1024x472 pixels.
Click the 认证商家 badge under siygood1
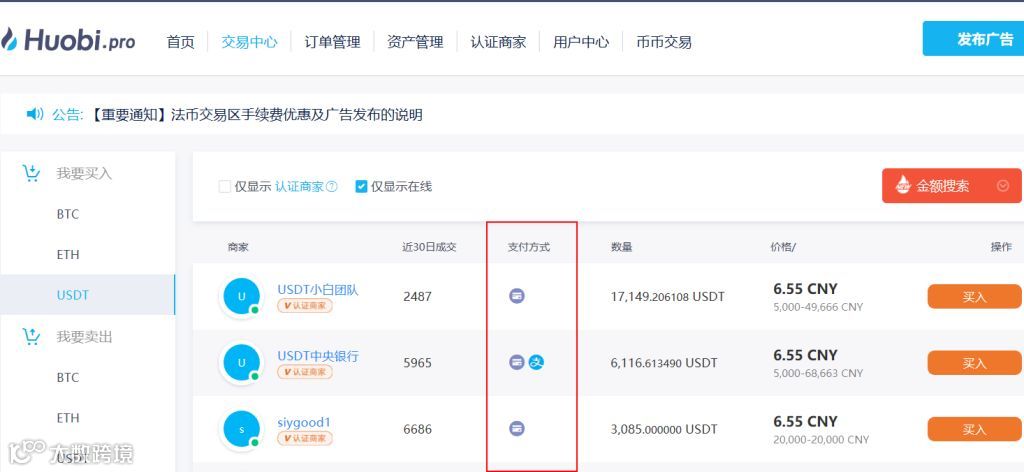click(x=305, y=438)
